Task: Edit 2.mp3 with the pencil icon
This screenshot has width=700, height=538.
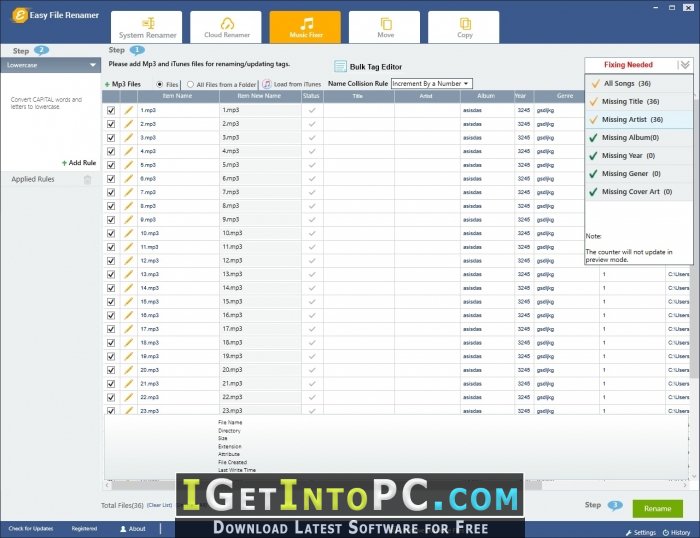Action: click(x=129, y=124)
